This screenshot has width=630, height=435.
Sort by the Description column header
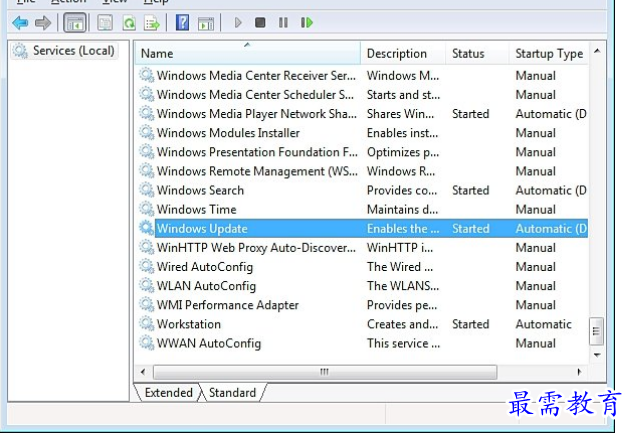(x=403, y=53)
